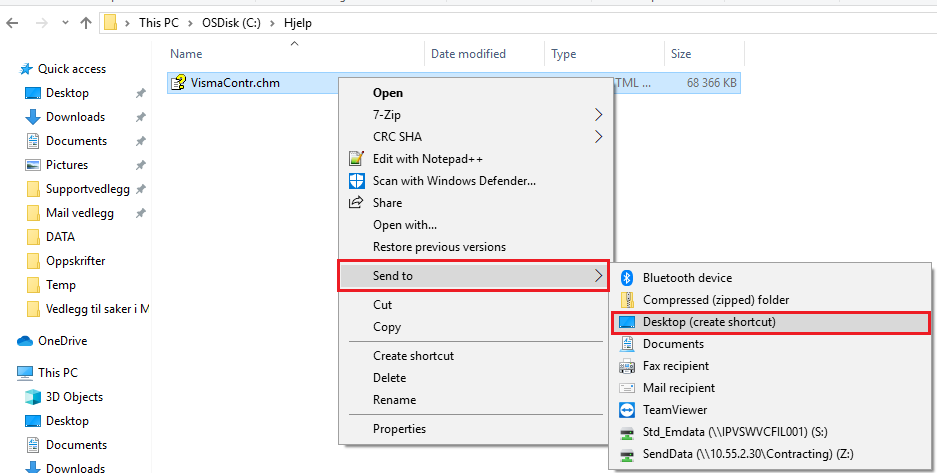Screen dimensions: 937x473
Task: Click the Share icon in context menu
Action: (x=356, y=203)
